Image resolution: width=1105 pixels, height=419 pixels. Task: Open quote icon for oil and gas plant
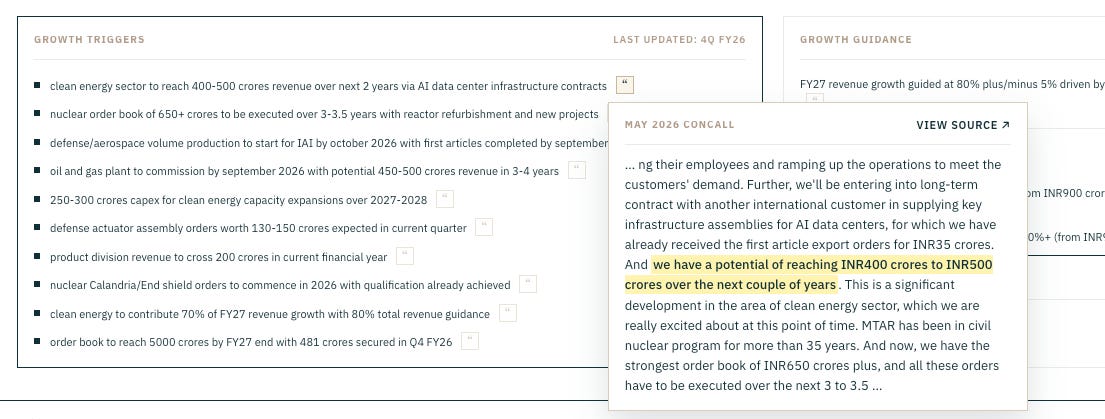(x=576, y=170)
